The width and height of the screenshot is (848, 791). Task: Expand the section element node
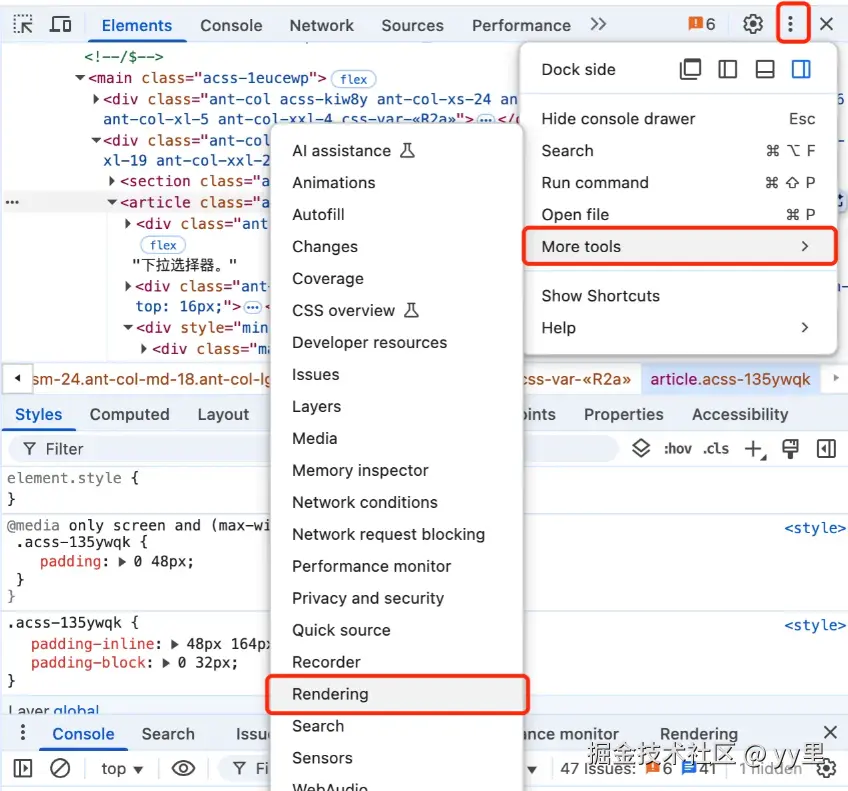coord(112,181)
